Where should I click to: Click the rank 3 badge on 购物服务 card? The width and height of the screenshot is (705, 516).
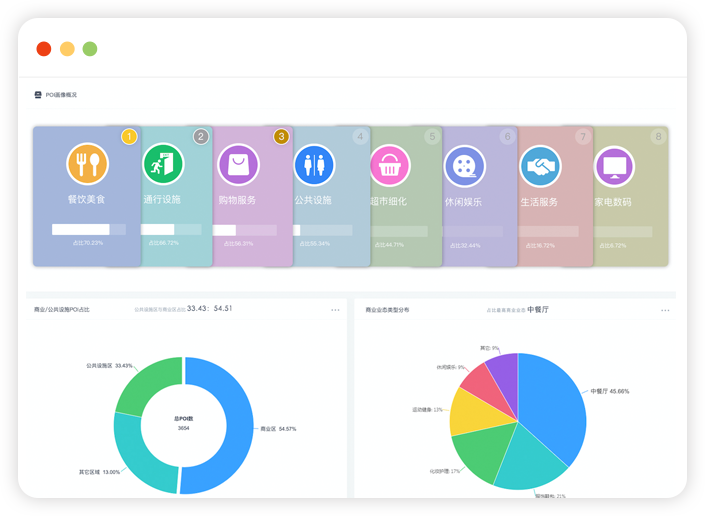pos(281,136)
